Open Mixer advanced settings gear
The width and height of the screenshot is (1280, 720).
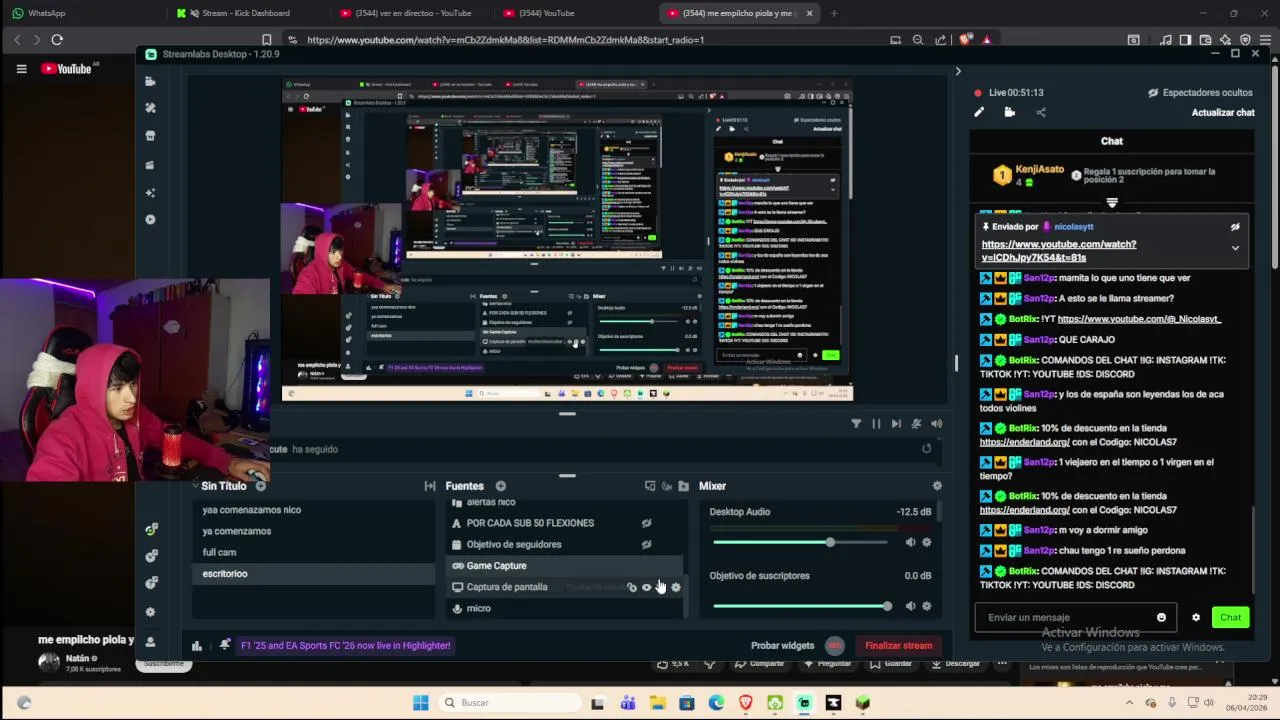[937, 486]
